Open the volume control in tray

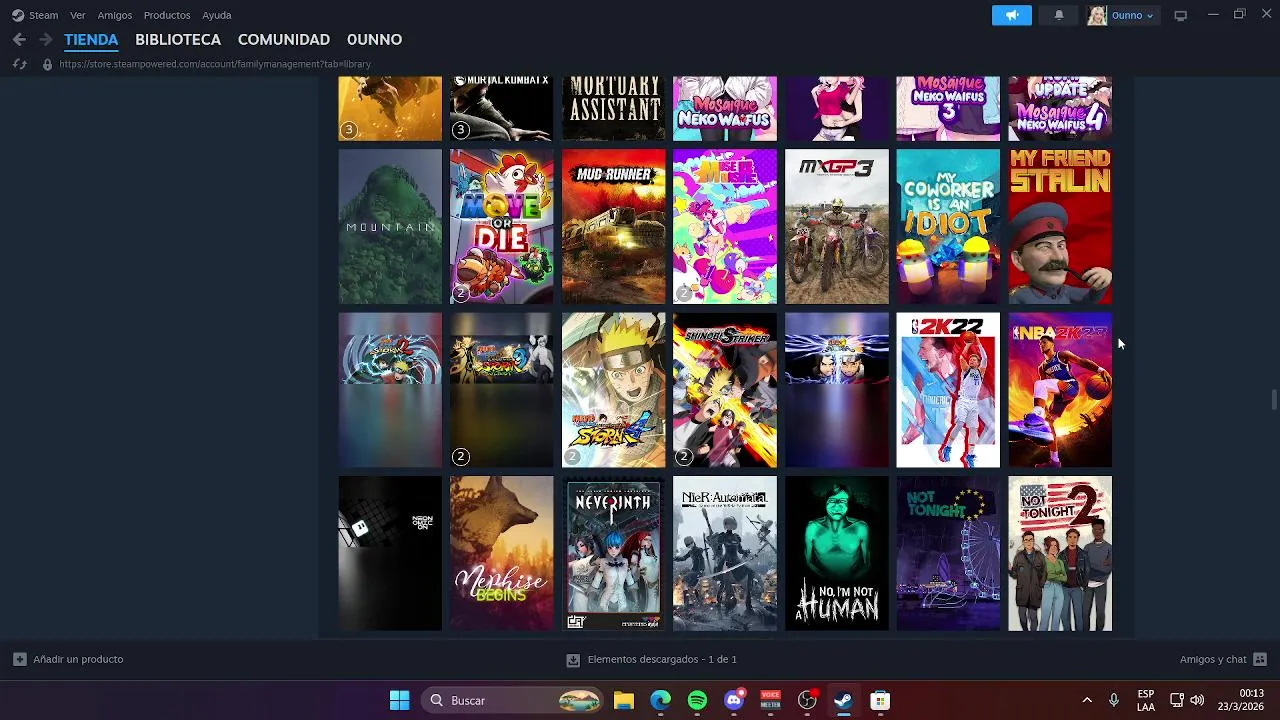(1197, 700)
